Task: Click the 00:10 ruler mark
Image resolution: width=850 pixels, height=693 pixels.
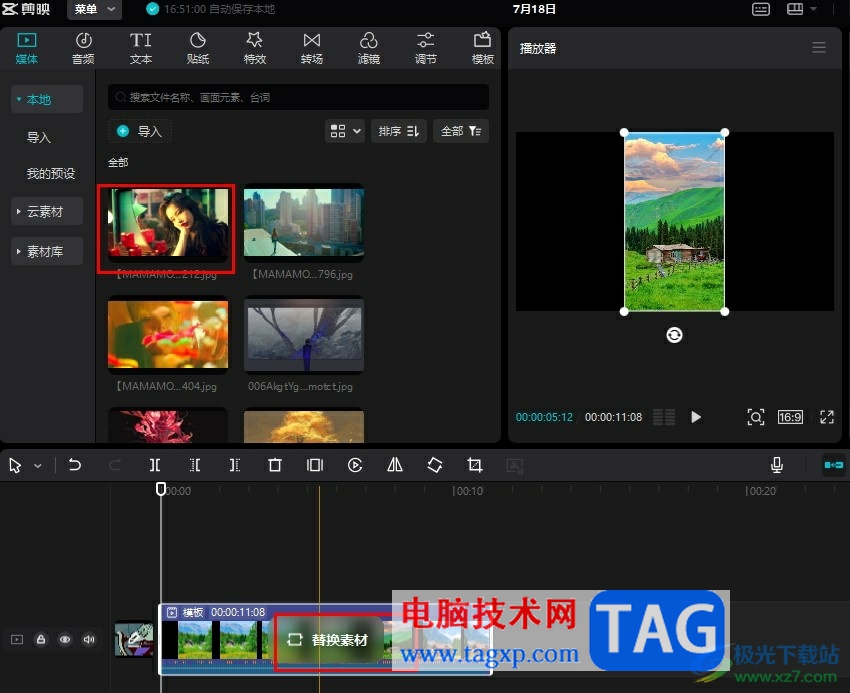Action: (x=468, y=491)
